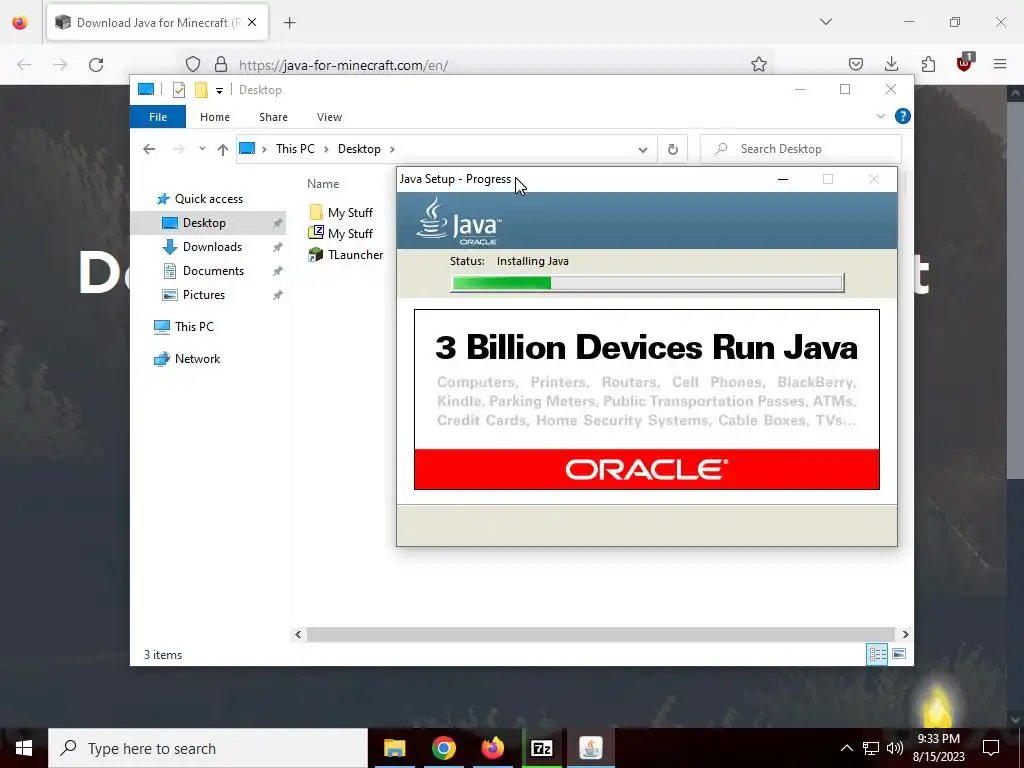Screen dimensions: 1024x768
Task: Open Pictures in the navigation pane
Action: [204, 295]
